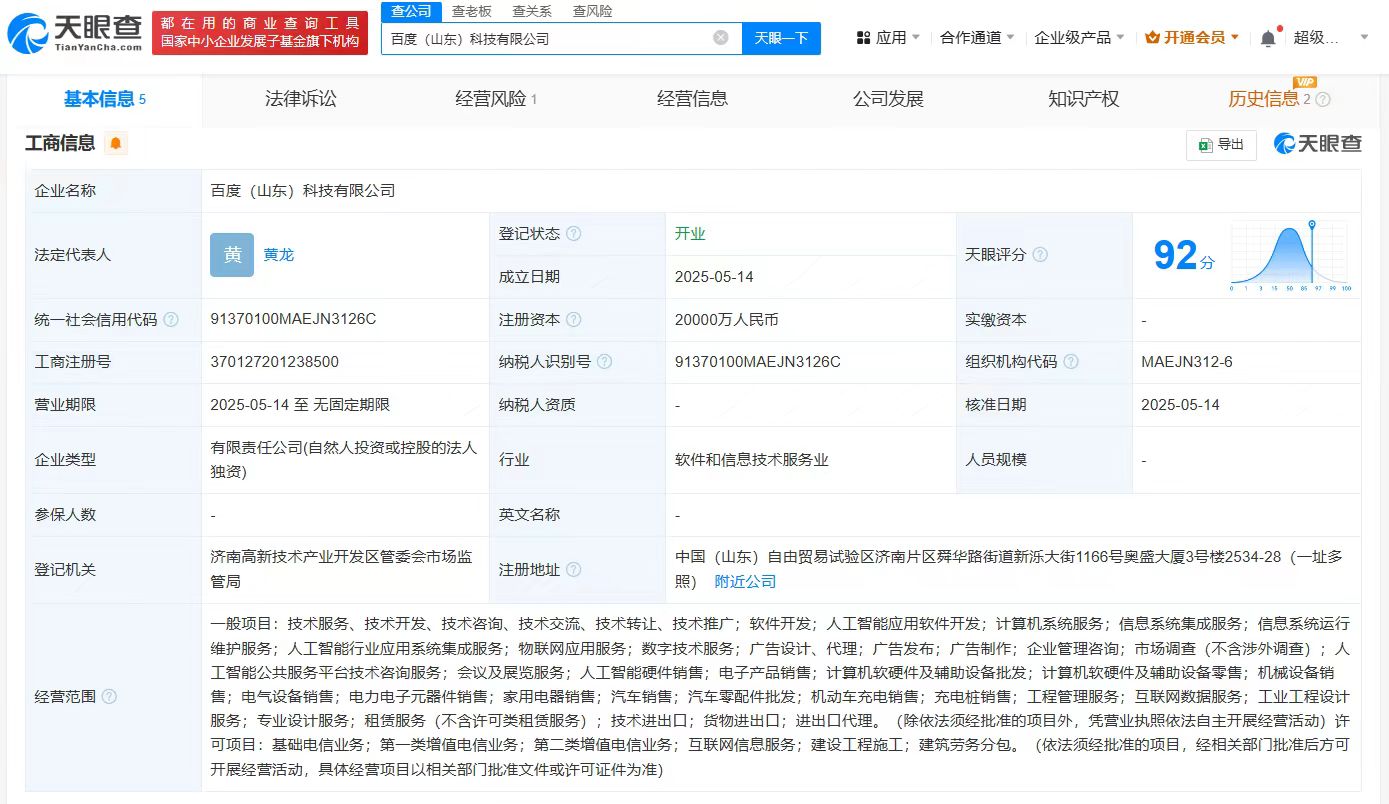Click the help icon beside 经营范围

tap(109, 696)
